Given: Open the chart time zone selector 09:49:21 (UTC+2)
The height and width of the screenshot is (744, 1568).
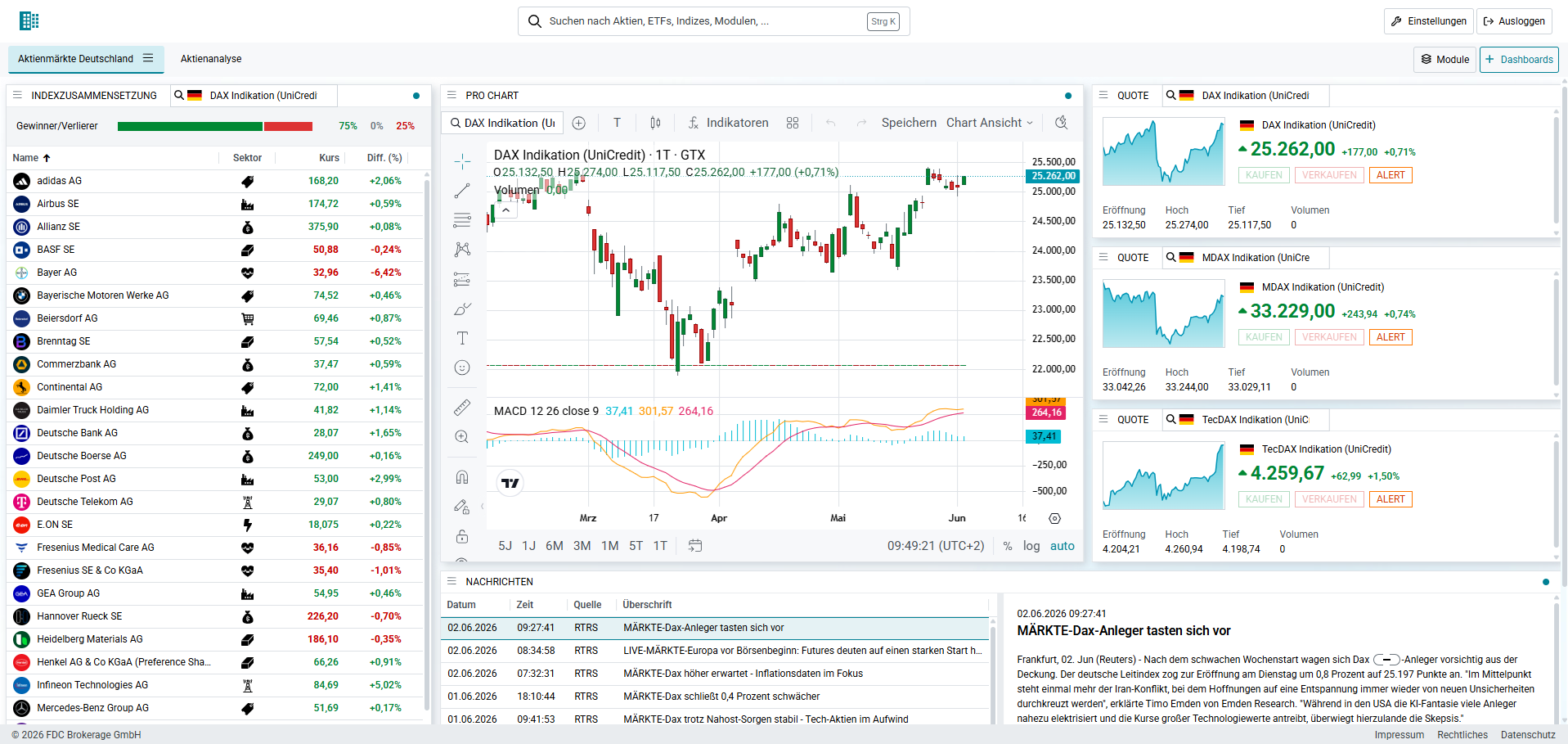Looking at the screenshot, I should tap(936, 546).
